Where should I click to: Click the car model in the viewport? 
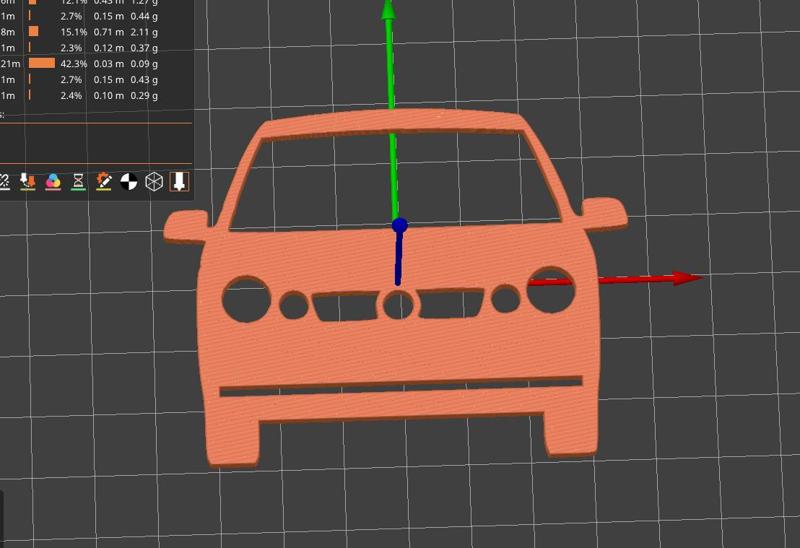pyautogui.click(x=398, y=347)
